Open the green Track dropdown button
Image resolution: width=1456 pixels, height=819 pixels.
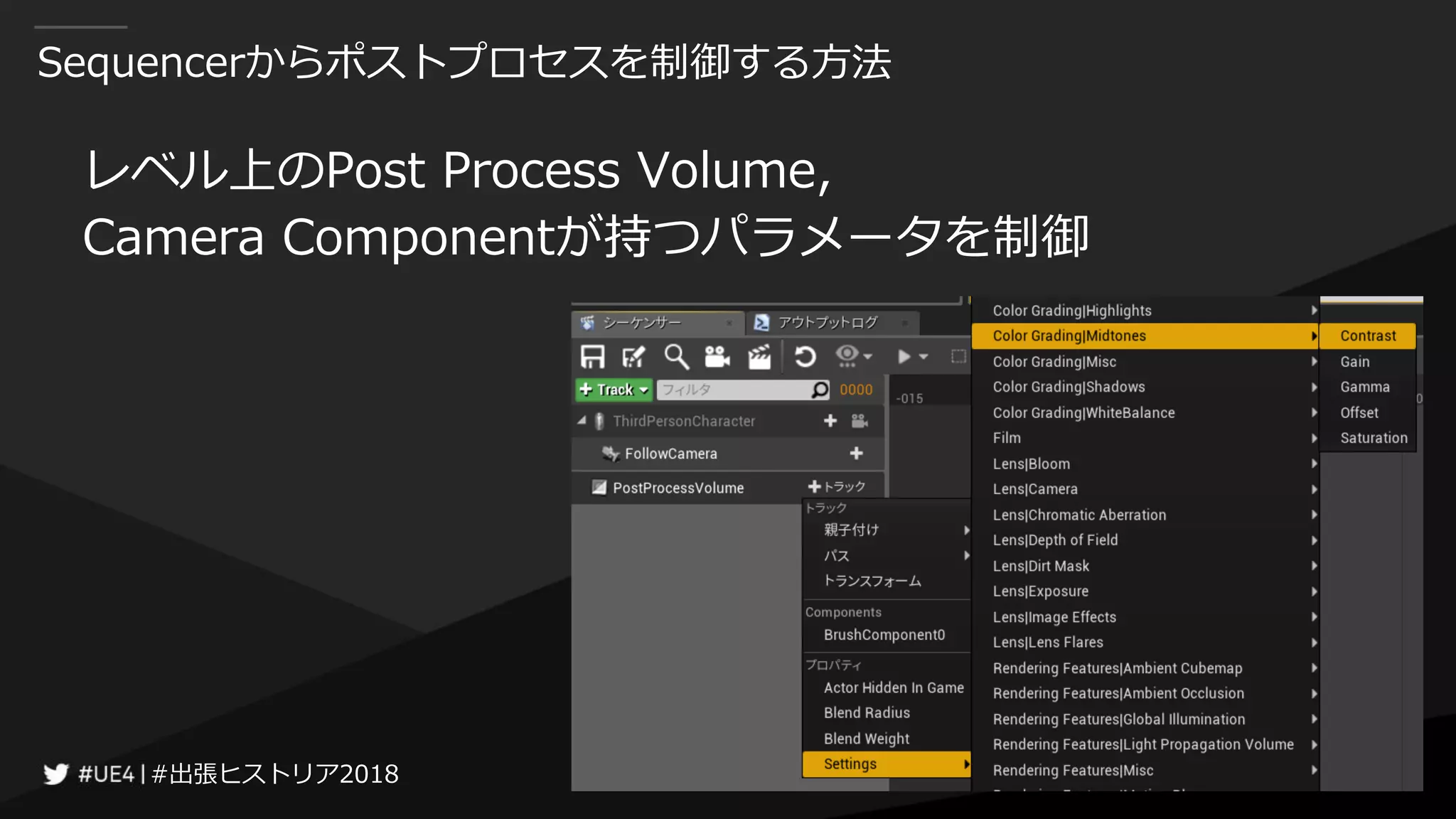tap(614, 390)
